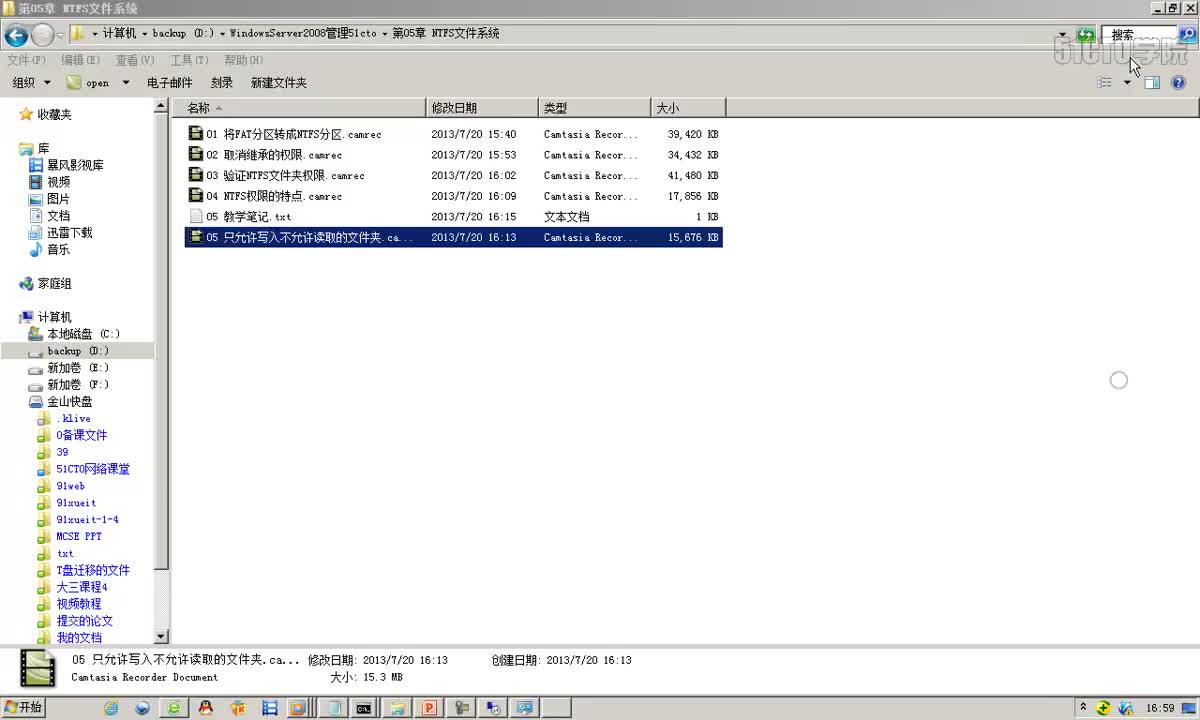The height and width of the screenshot is (720, 1200).
Task: Open 迅雷下载 library
Action: click(69, 233)
